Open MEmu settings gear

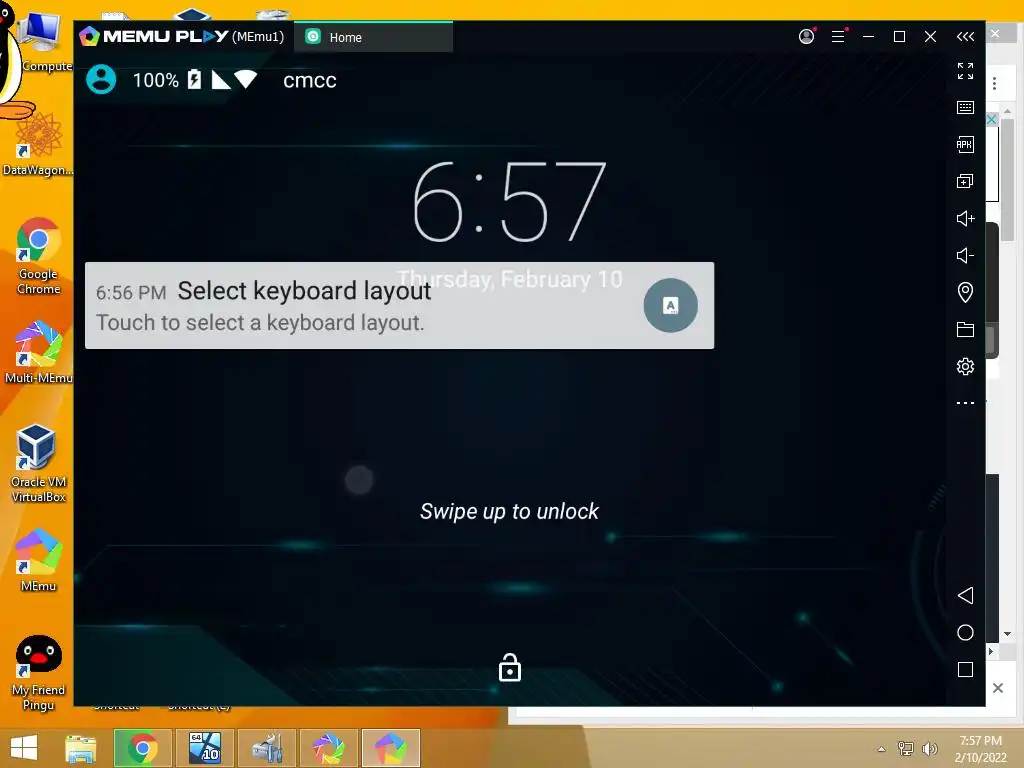[965, 366]
